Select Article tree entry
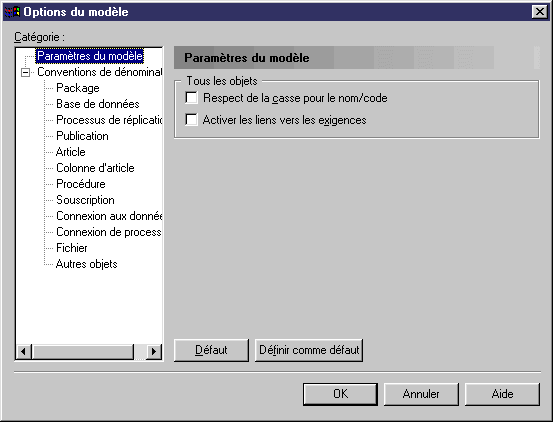 coord(71,152)
